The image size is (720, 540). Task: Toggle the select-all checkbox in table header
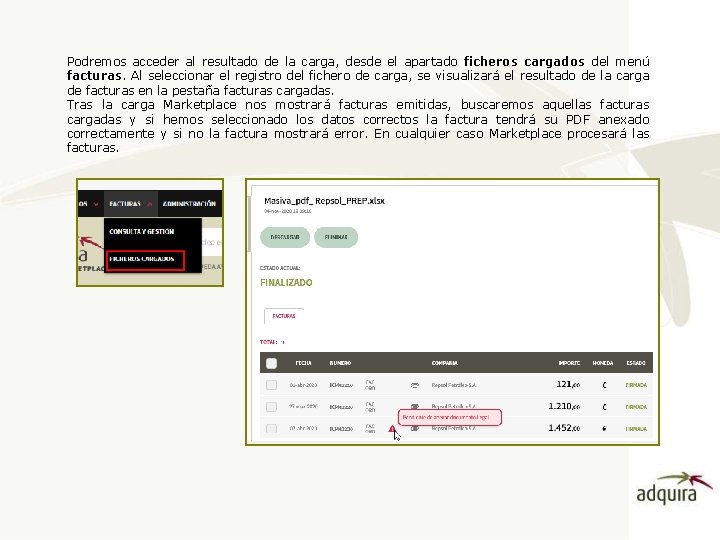[x=271, y=363]
